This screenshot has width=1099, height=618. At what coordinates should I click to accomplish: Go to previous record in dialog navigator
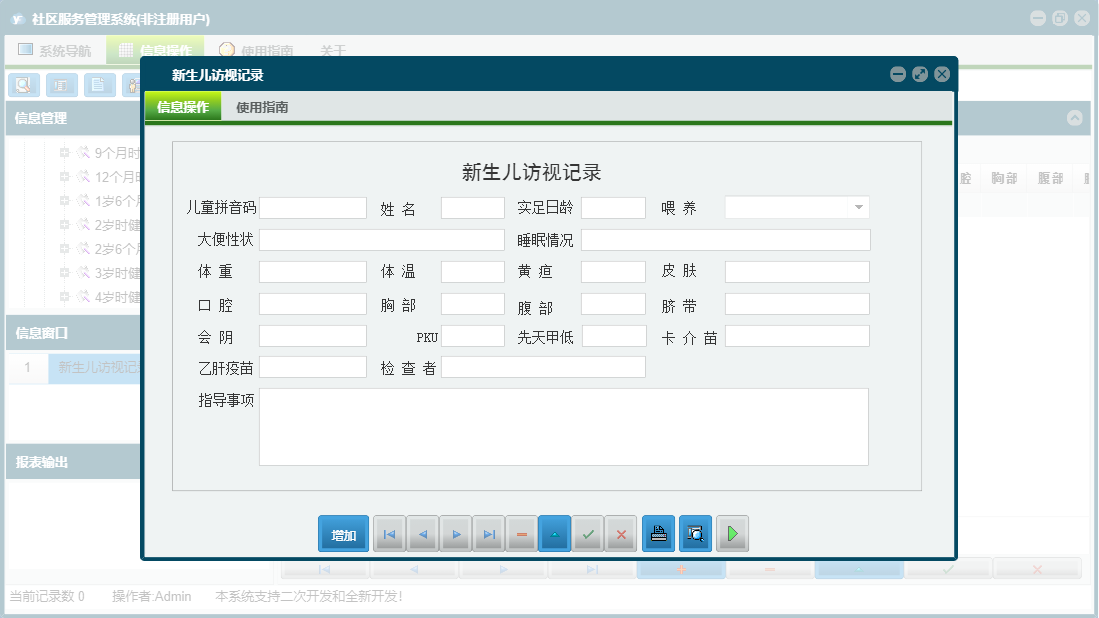click(423, 534)
